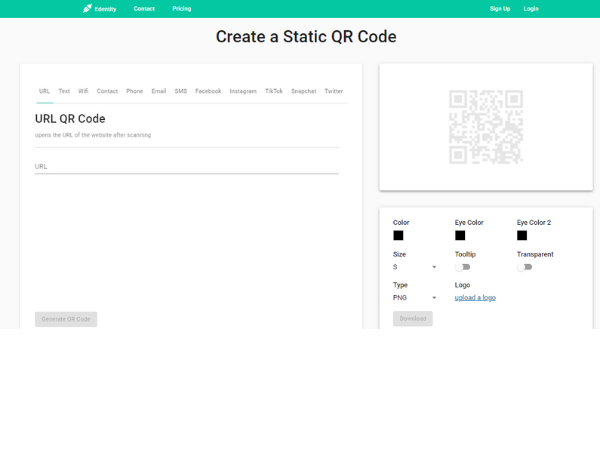Switch to the Snapchat tab

tap(303, 91)
